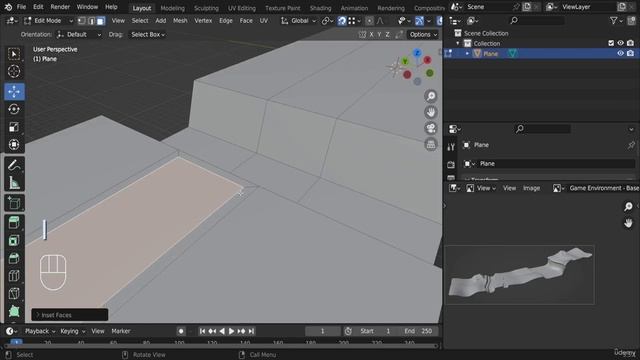Select the Select Box tool

(14, 54)
